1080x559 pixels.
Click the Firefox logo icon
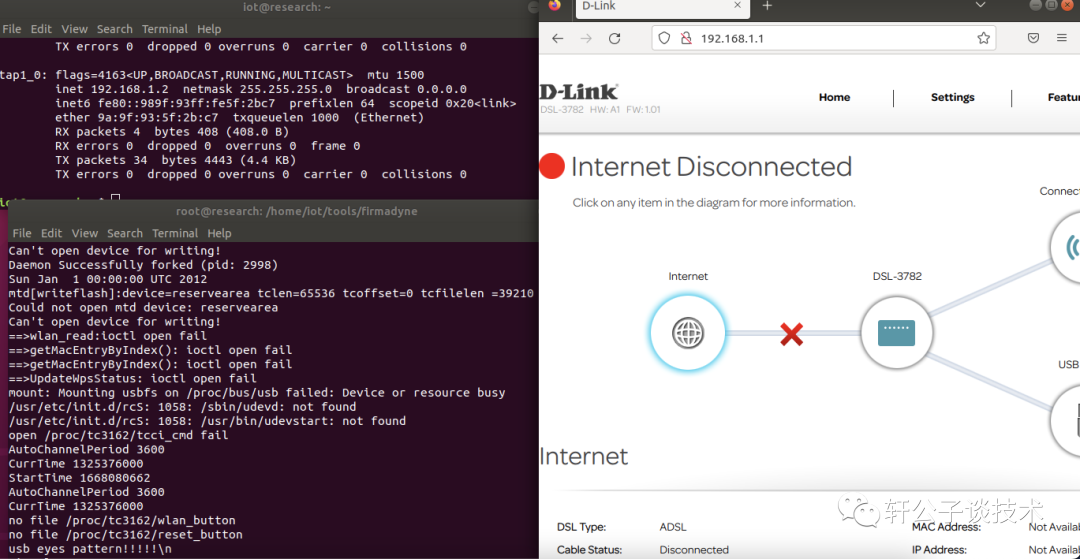554,5
